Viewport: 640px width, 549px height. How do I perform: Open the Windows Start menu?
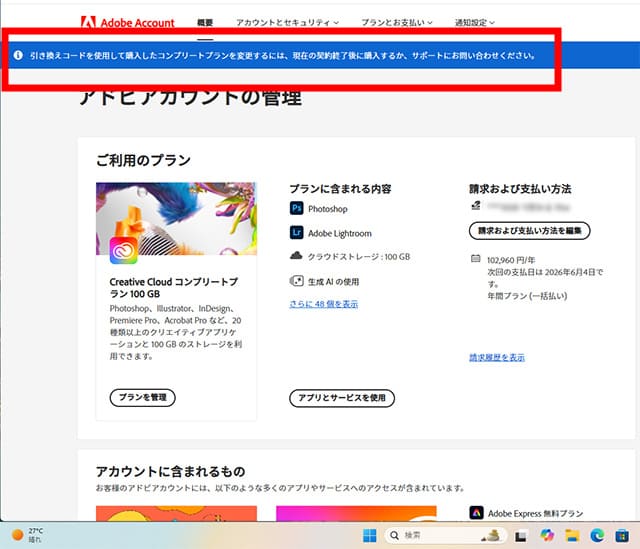pos(370,536)
